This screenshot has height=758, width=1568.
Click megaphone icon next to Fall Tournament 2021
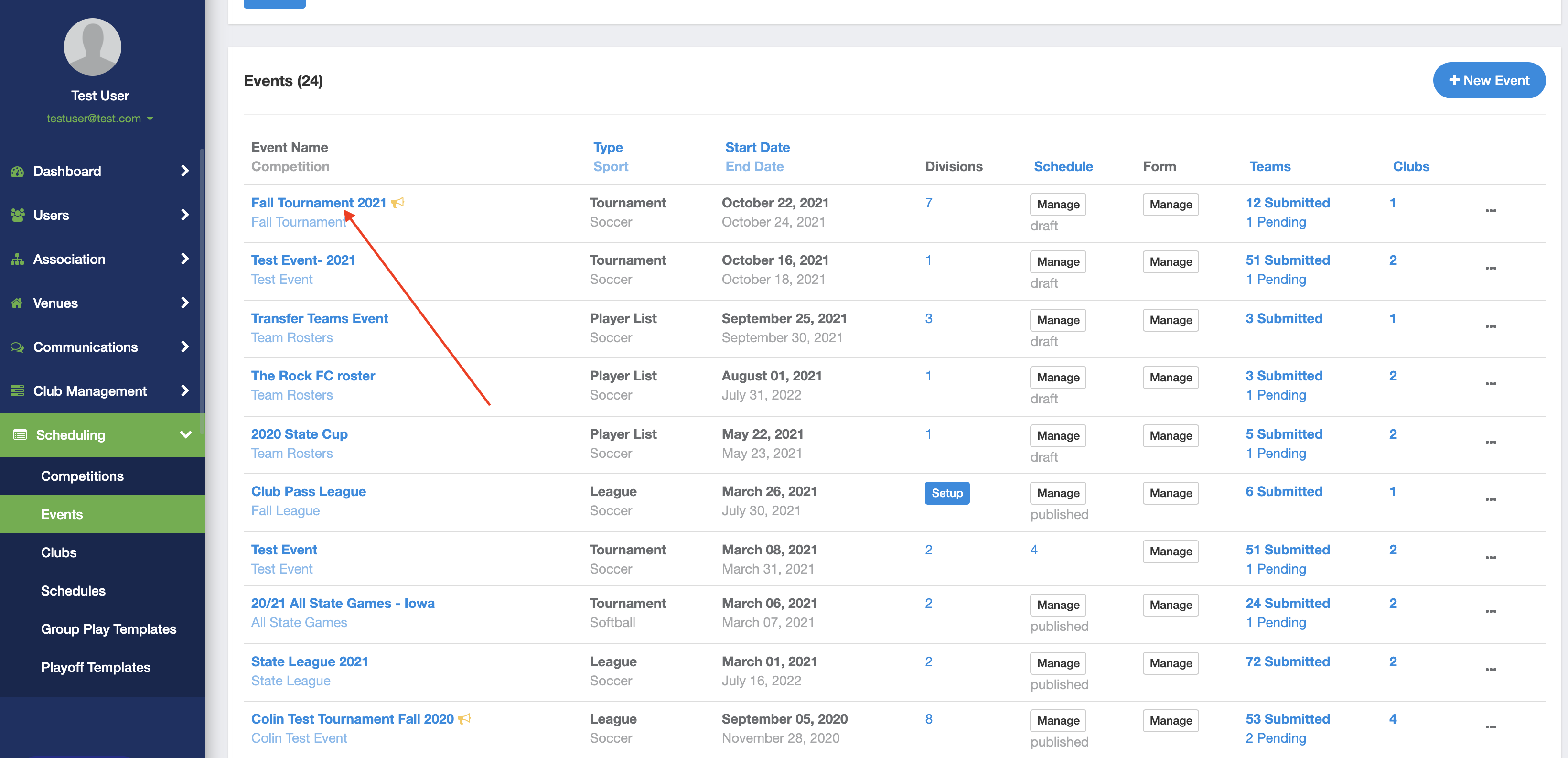pos(397,203)
